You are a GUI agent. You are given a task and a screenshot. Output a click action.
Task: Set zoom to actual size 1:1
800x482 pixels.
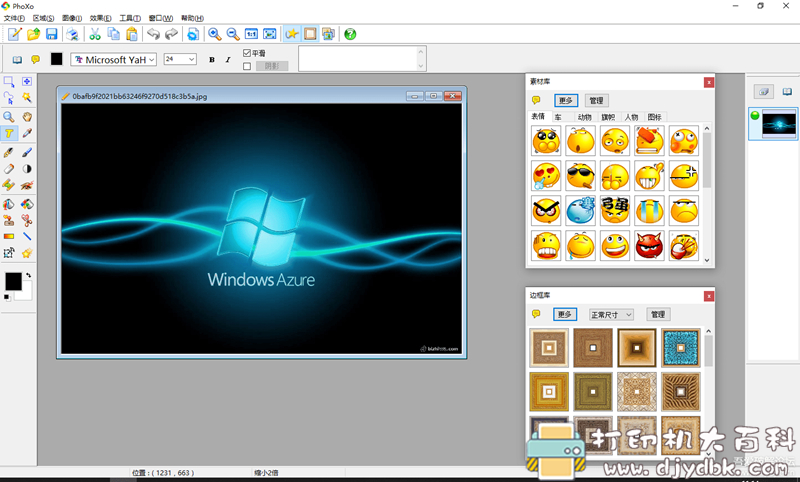[x=251, y=34]
